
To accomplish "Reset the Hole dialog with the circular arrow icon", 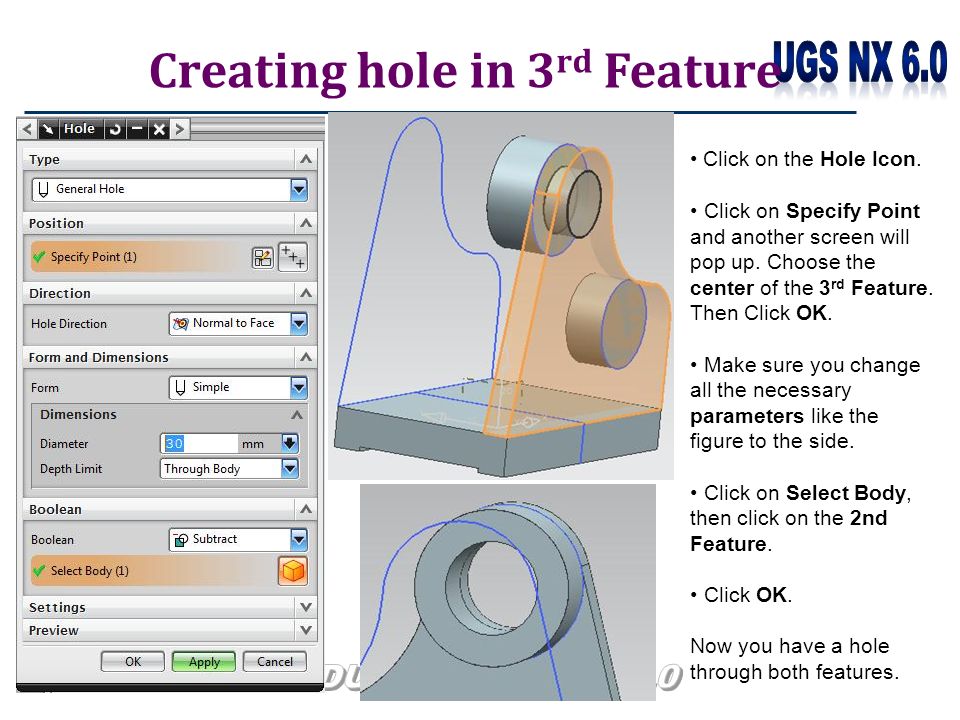I will (x=114, y=129).
